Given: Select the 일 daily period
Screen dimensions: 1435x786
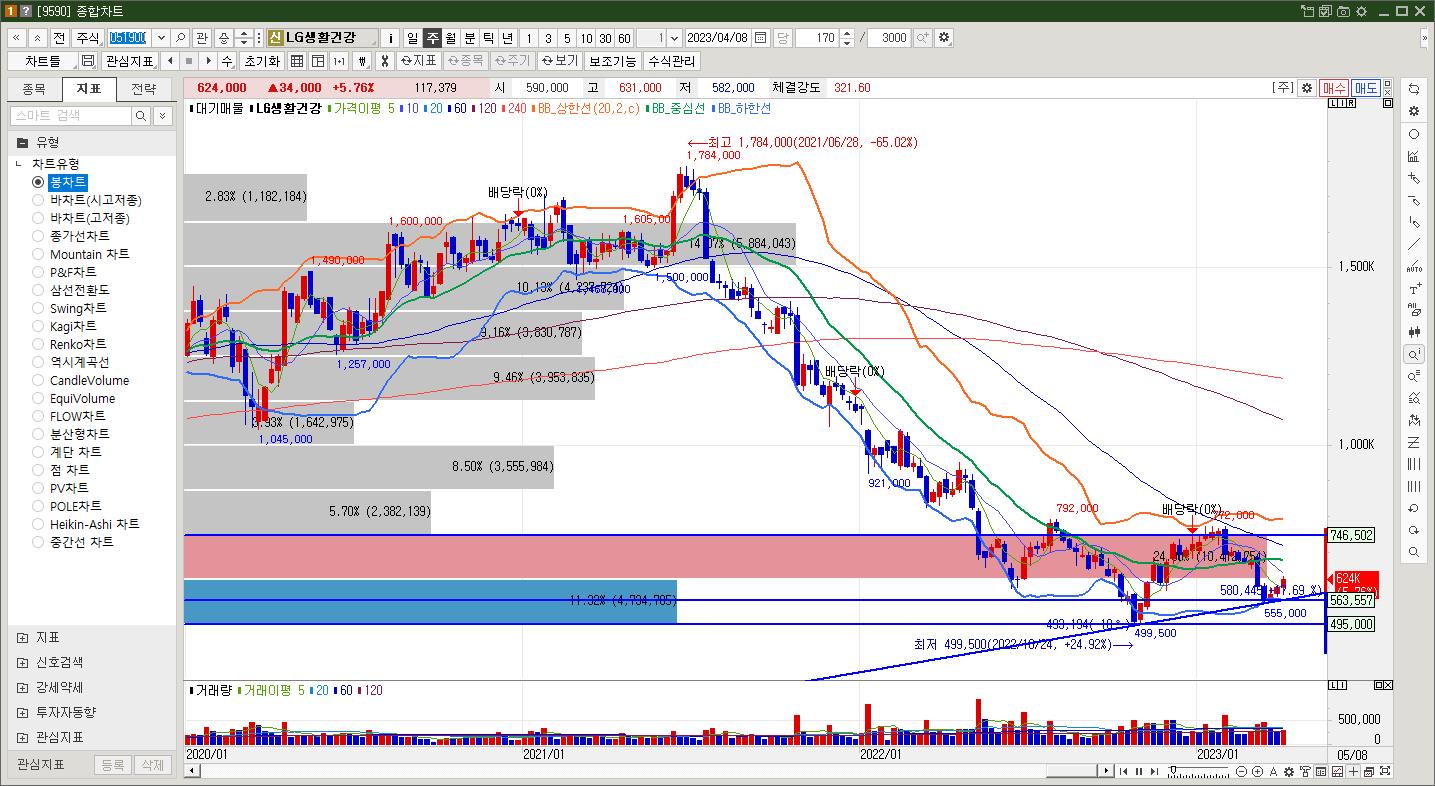Looking at the screenshot, I should [413, 38].
